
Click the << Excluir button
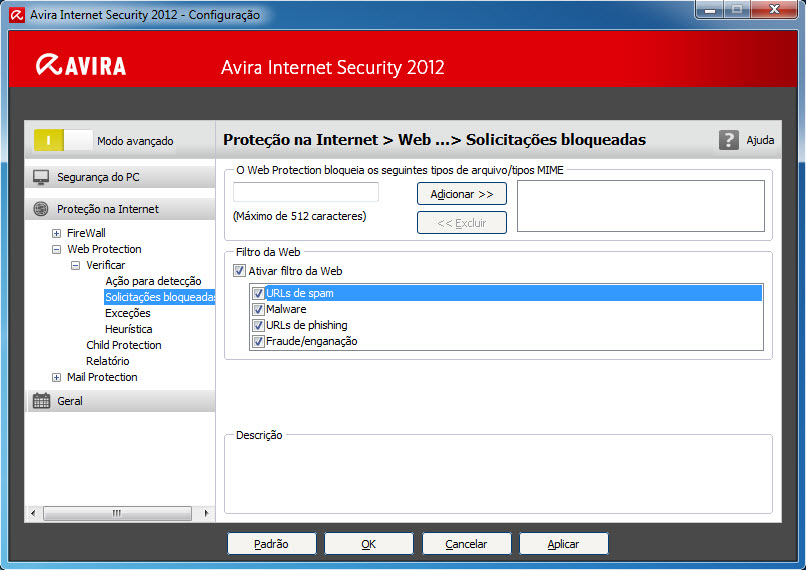click(x=462, y=223)
